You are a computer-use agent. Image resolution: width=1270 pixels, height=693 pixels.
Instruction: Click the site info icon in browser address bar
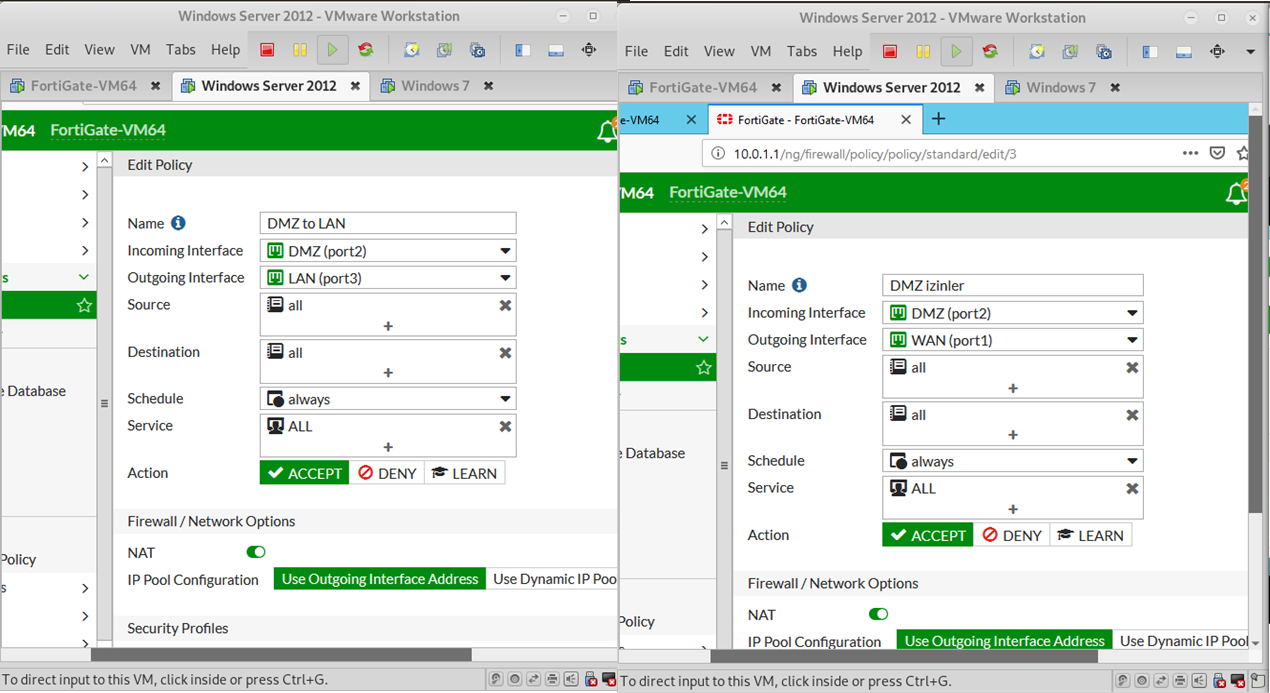(x=718, y=154)
